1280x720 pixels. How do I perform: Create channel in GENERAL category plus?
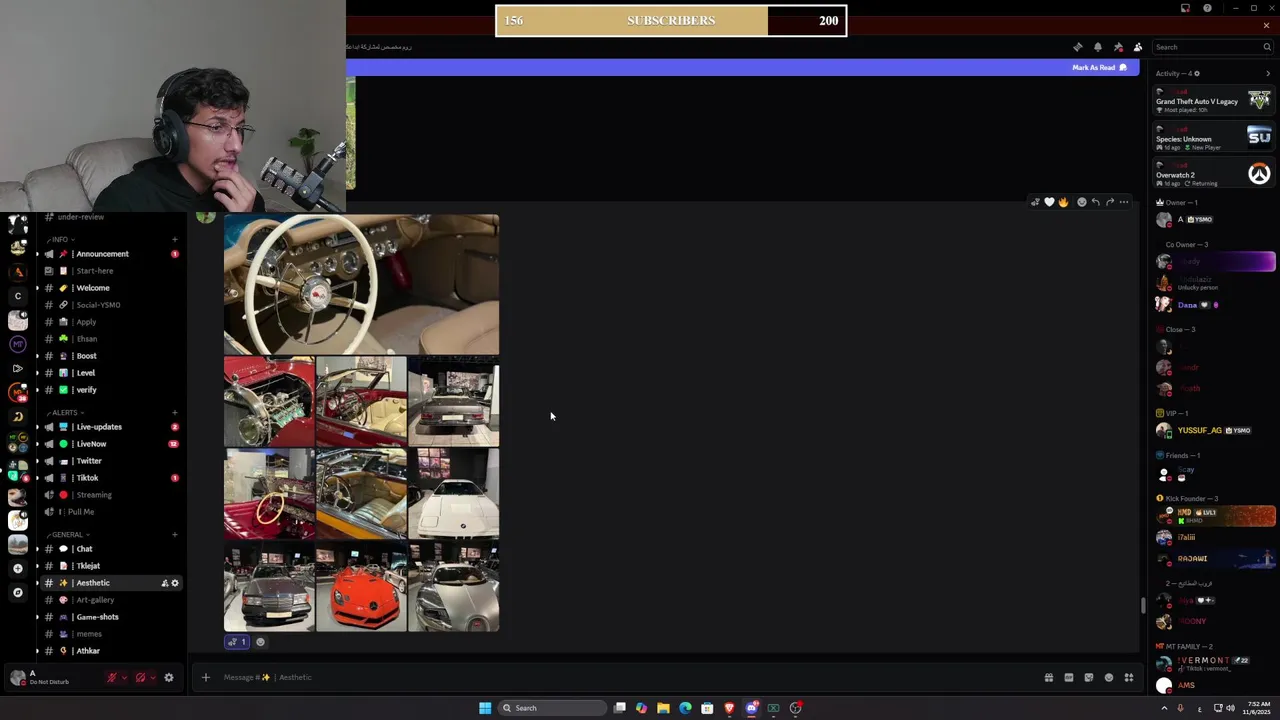click(174, 534)
